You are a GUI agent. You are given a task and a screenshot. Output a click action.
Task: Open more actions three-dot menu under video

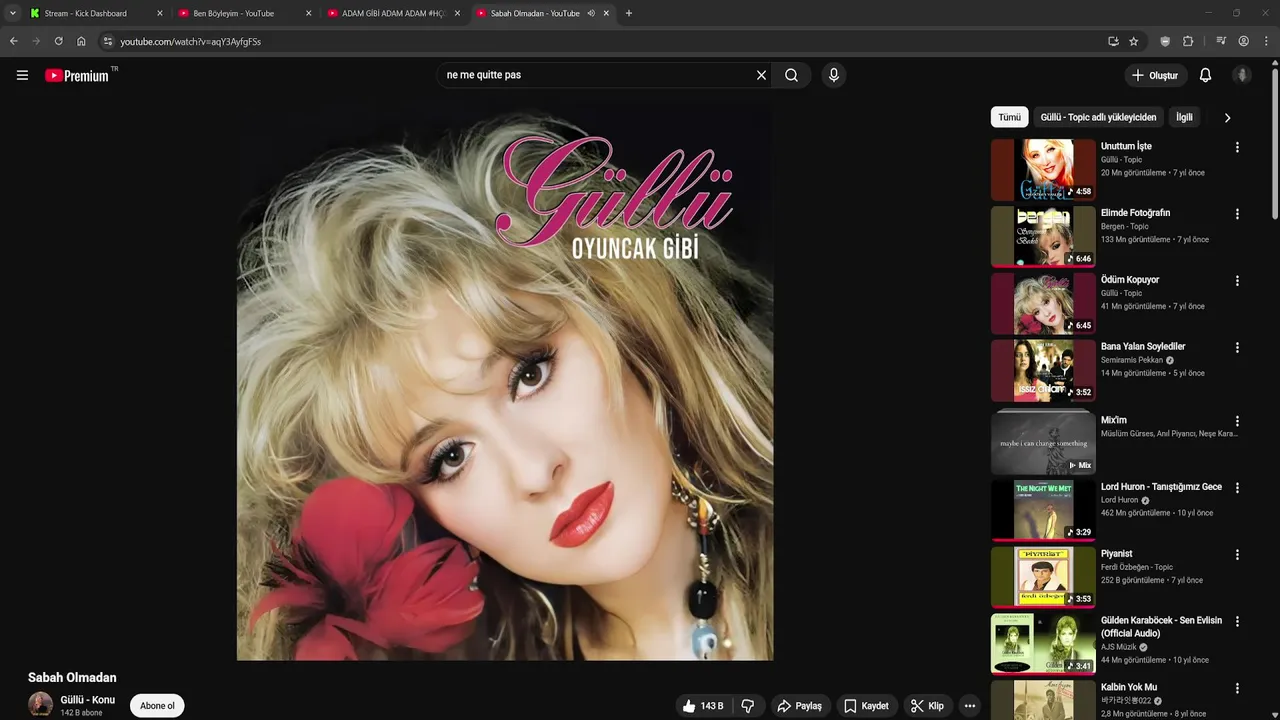[x=969, y=706]
